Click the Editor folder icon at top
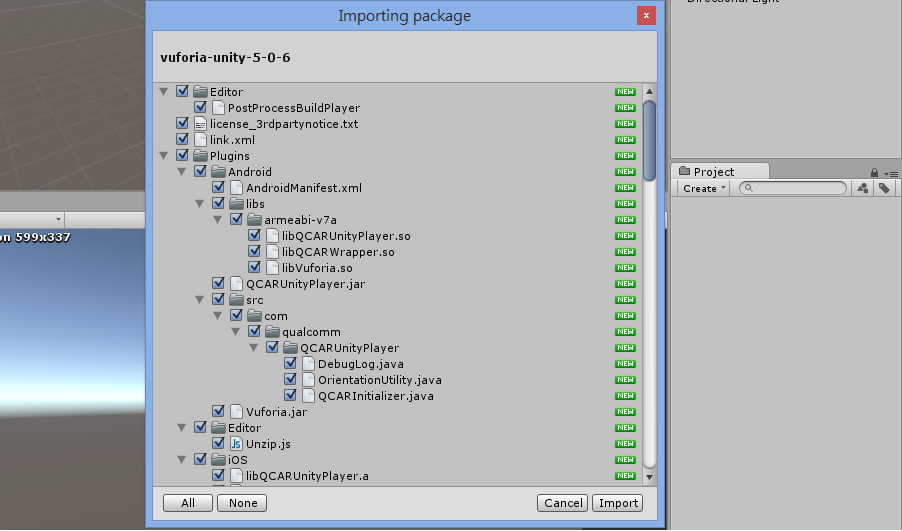The width and height of the screenshot is (902, 531). [x=200, y=91]
